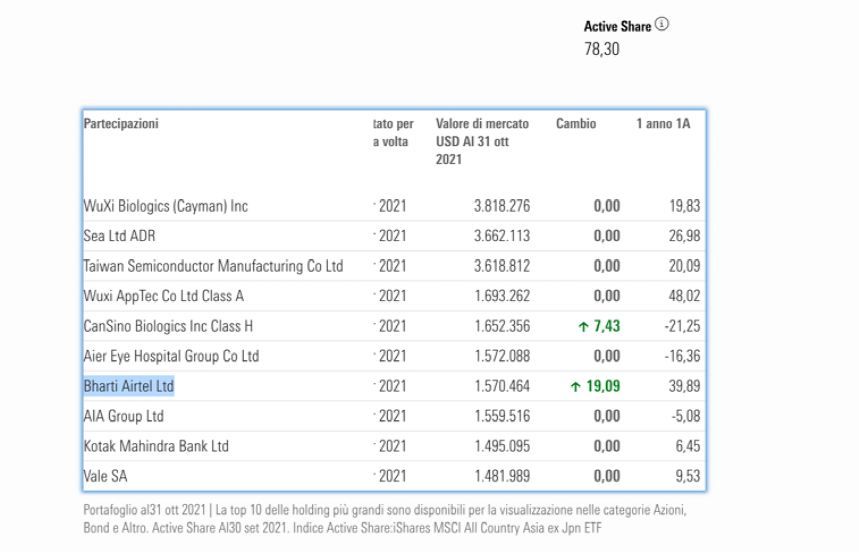Click 1-year return -21,25

pos(682,326)
